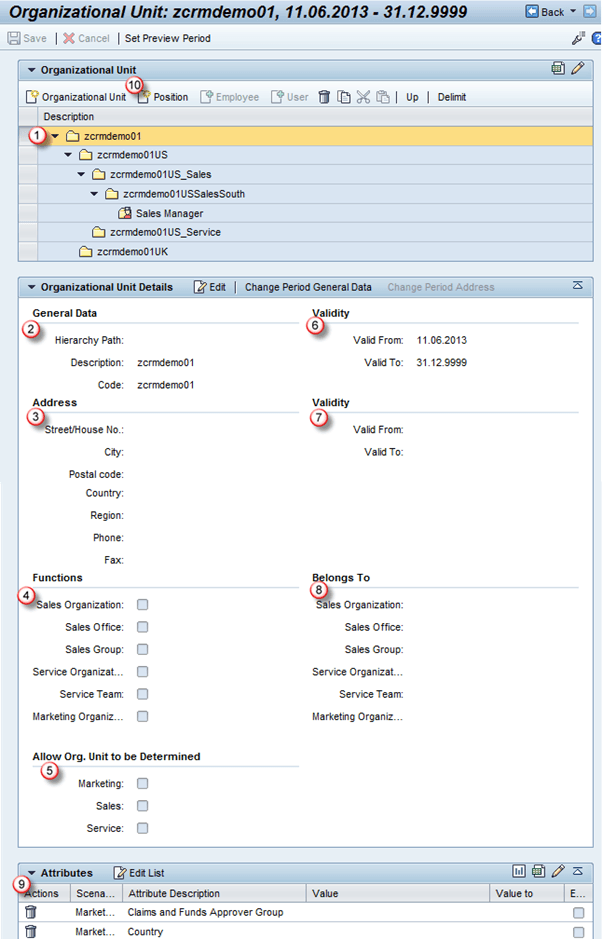Click the delete trash icon in Organizational Unit toolbar

click(x=324, y=97)
